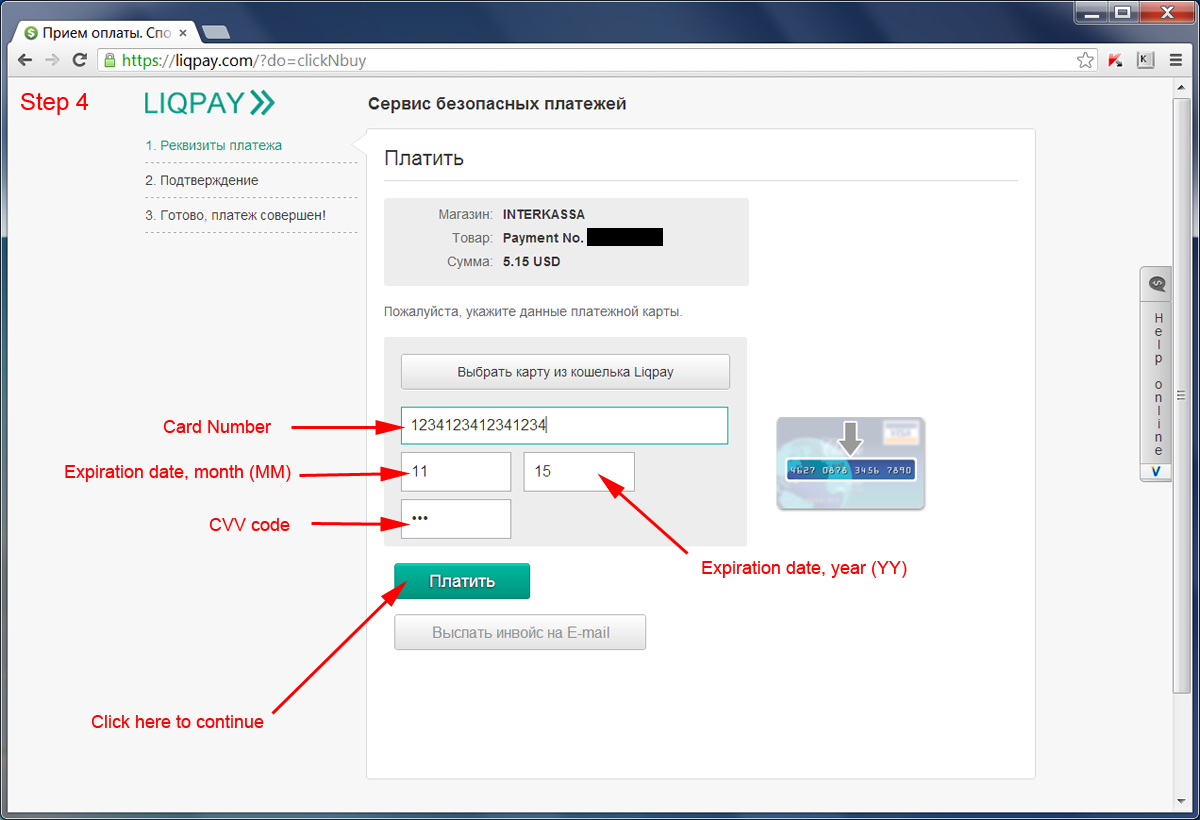This screenshot has width=1200, height=820.
Task: Click the CVV code field
Action: pos(456,518)
